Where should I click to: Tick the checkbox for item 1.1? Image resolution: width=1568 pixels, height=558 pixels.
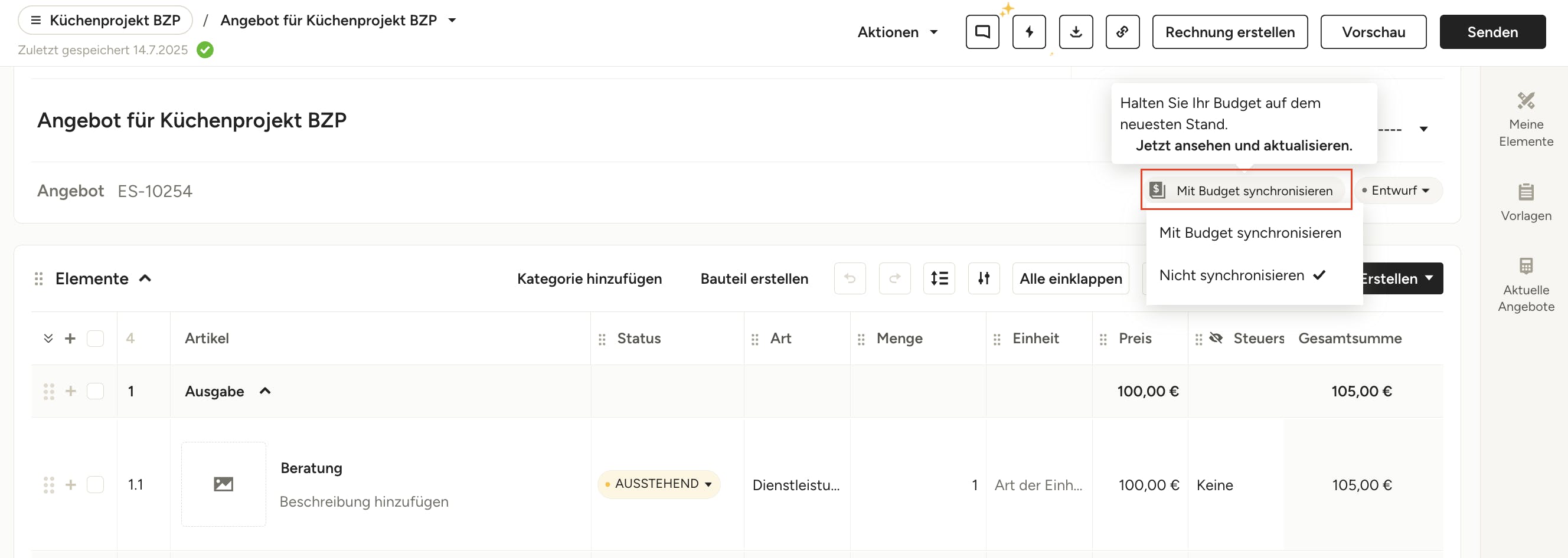click(x=95, y=484)
